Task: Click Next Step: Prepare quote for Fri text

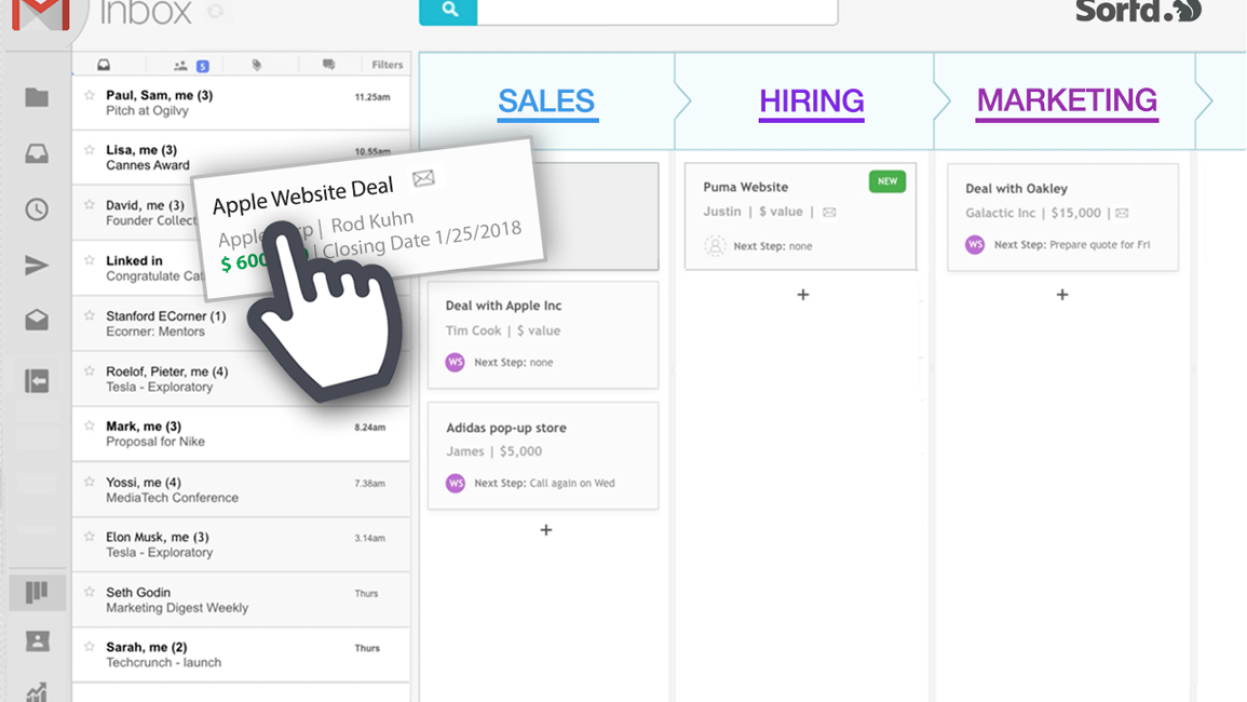Action: point(1071,244)
